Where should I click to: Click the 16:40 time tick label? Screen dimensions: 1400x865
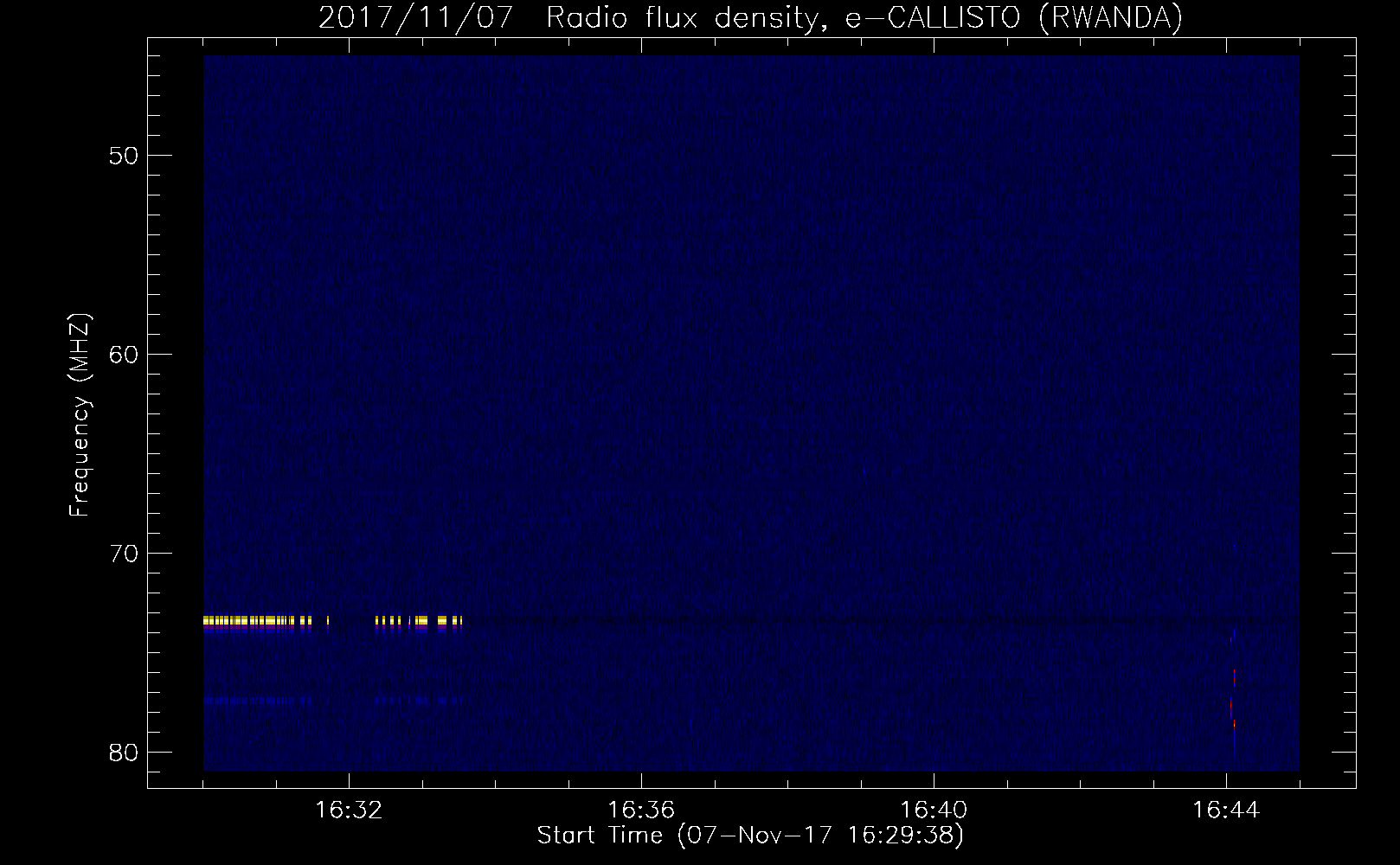pos(934,811)
